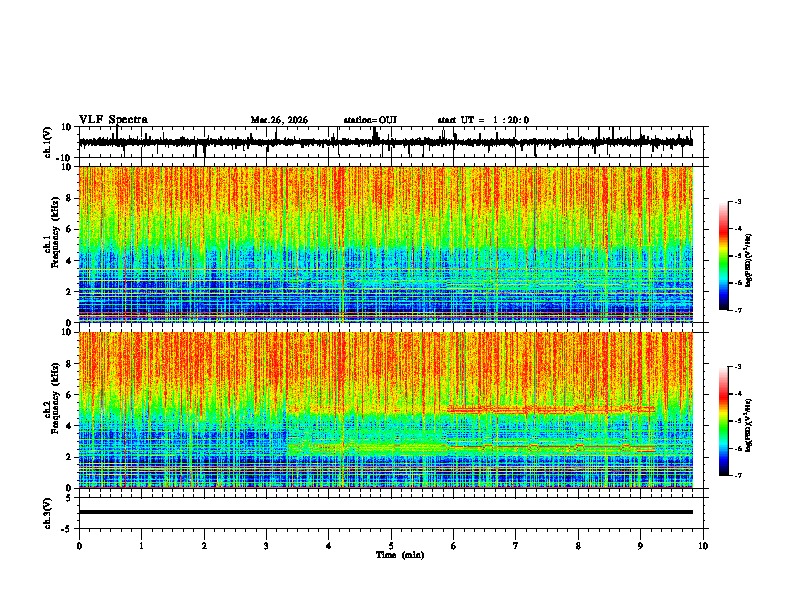792x612 pixels.
Task: Click time axis tick label "9"
Action: pos(640,546)
